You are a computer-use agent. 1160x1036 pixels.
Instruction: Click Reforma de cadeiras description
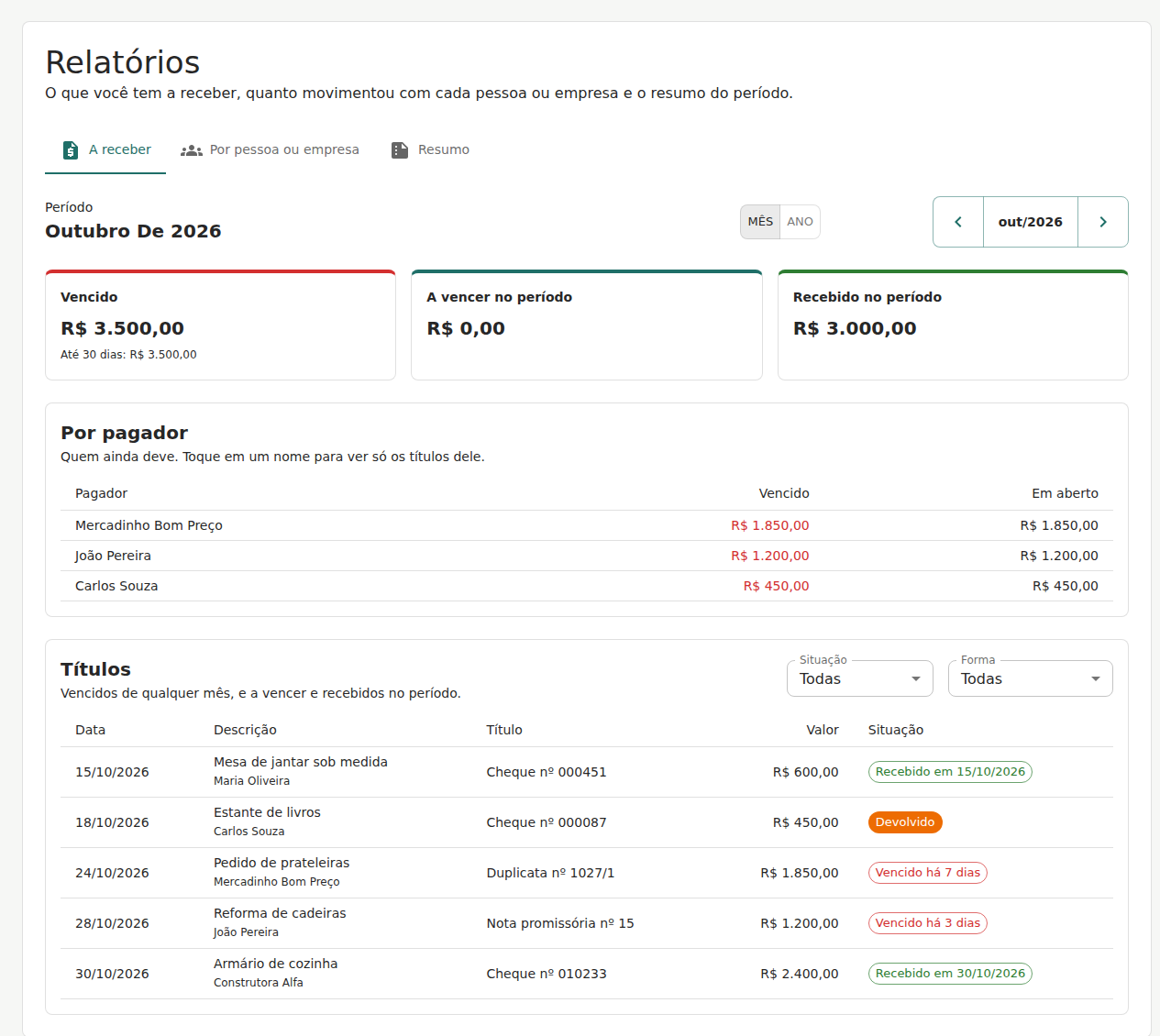click(x=280, y=913)
